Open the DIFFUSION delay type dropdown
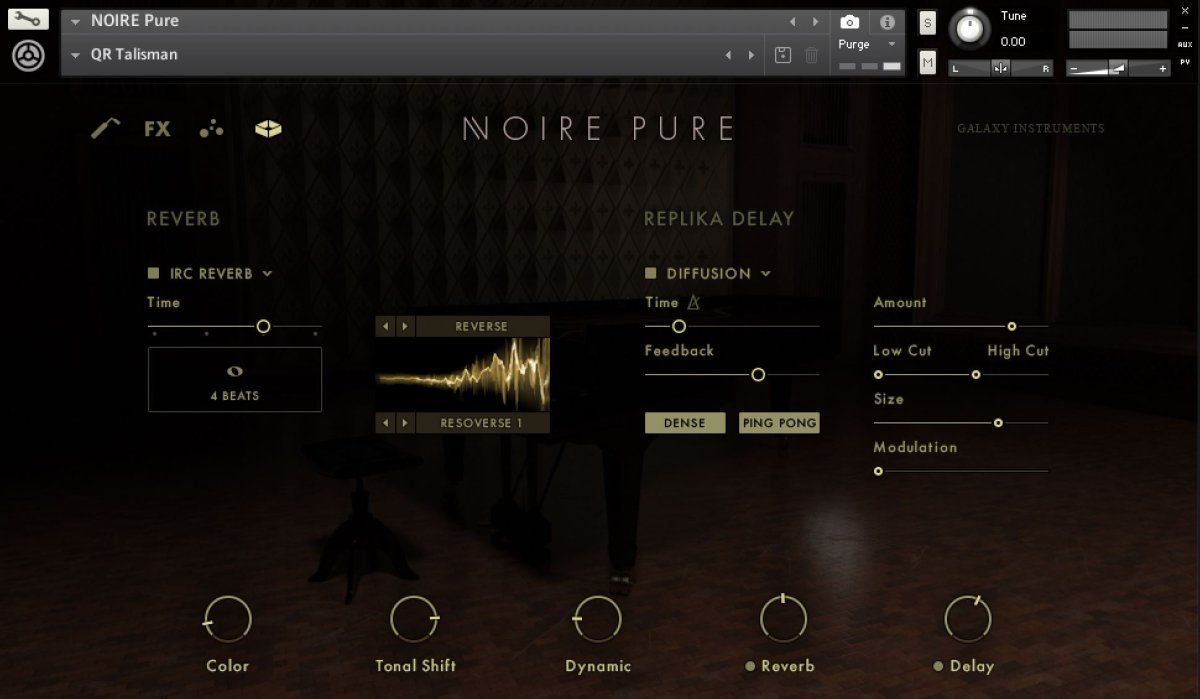This screenshot has height=699, width=1200. coord(718,273)
